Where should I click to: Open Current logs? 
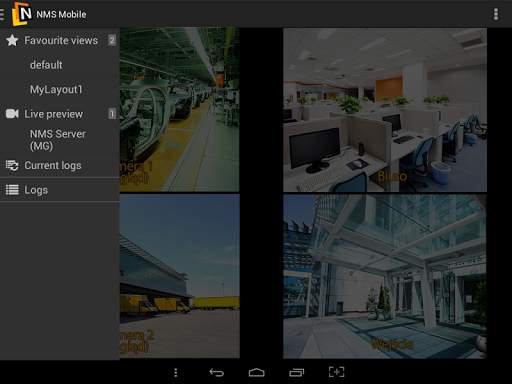(x=60, y=165)
